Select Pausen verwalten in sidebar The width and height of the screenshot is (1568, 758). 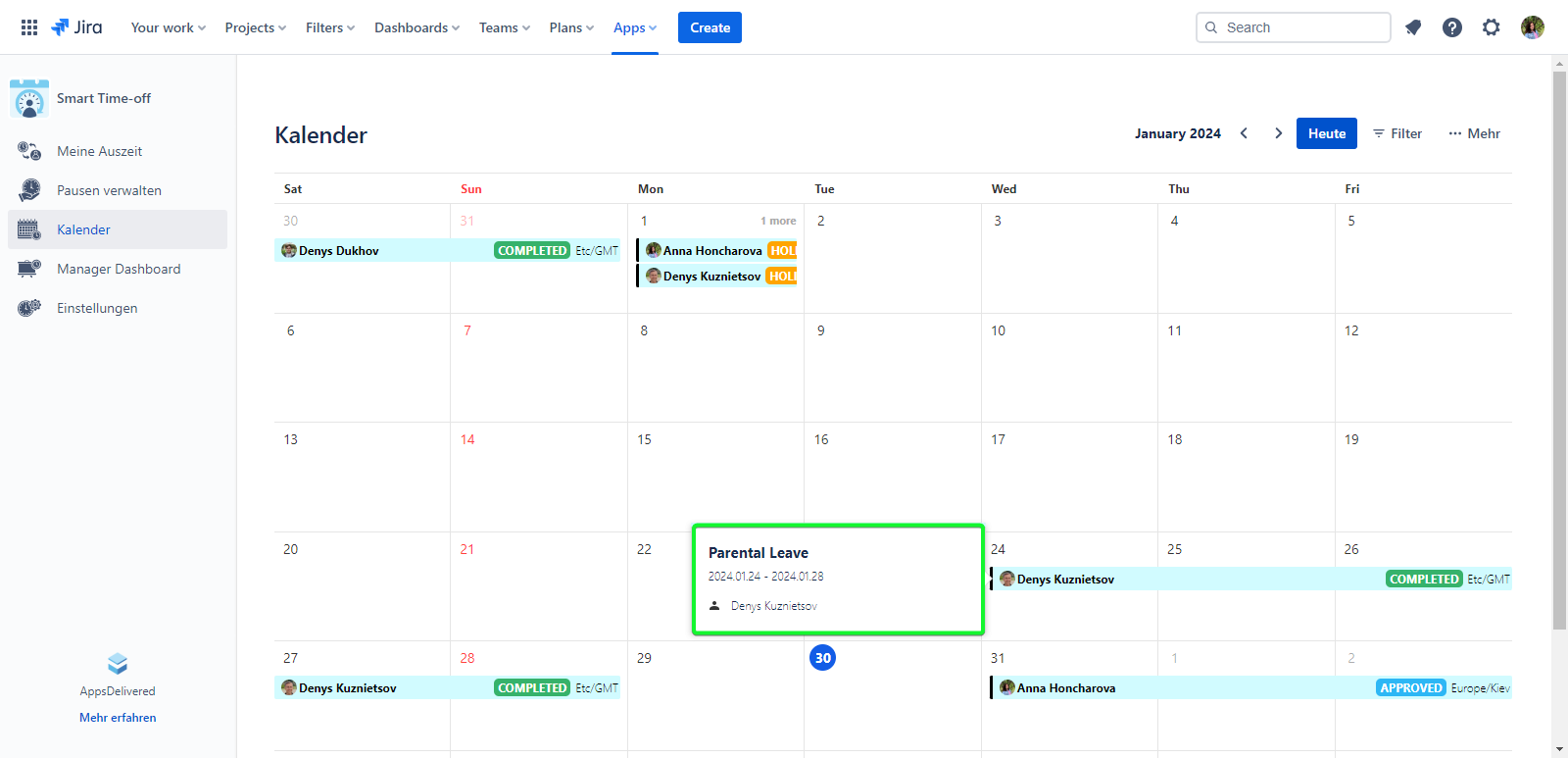(x=109, y=190)
